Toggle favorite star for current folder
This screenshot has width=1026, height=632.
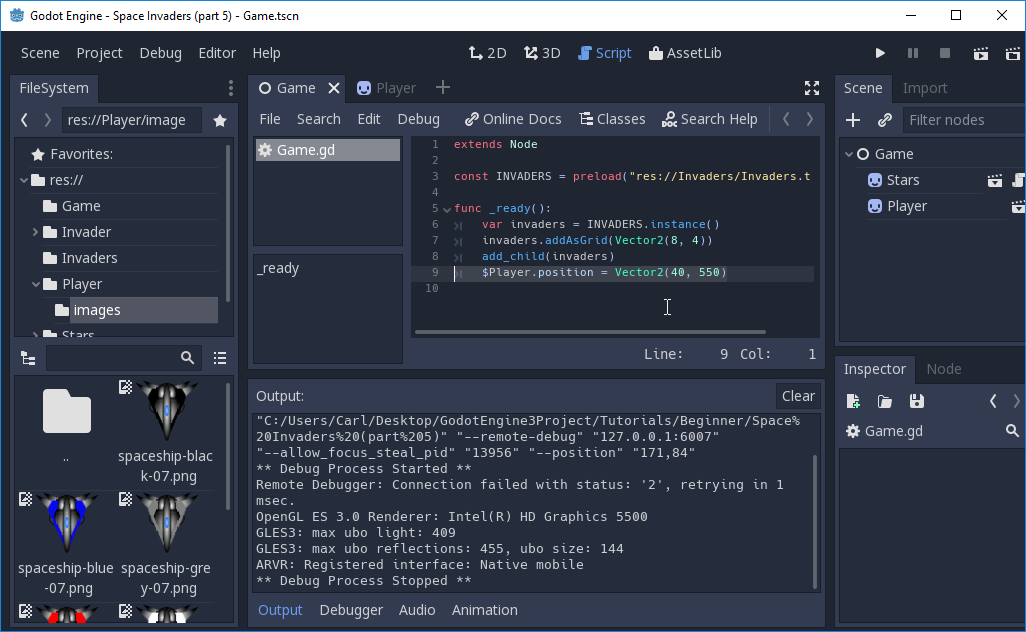(220, 120)
